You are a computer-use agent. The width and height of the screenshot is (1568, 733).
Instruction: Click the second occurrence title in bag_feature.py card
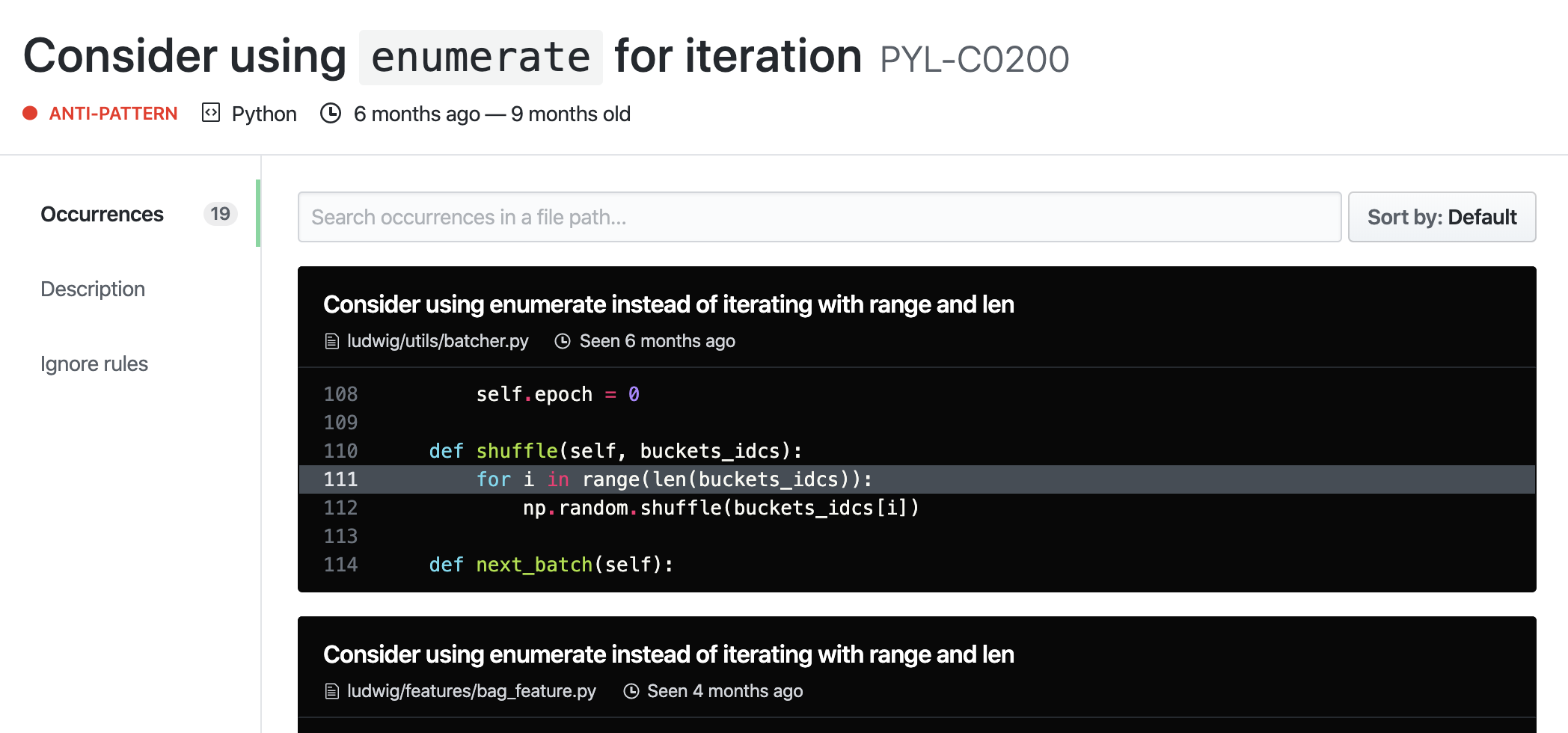[x=668, y=654]
